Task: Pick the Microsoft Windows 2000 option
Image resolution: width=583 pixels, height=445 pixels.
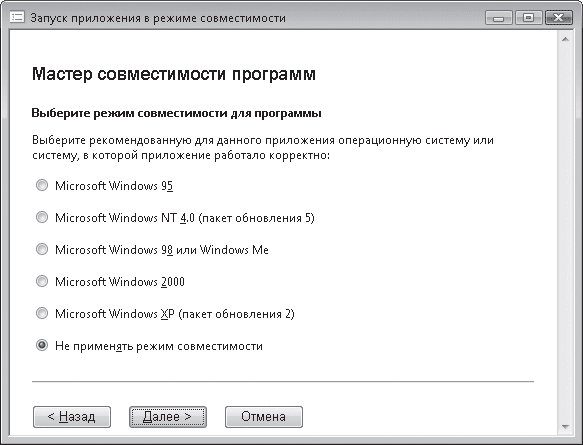Action: tap(42, 281)
